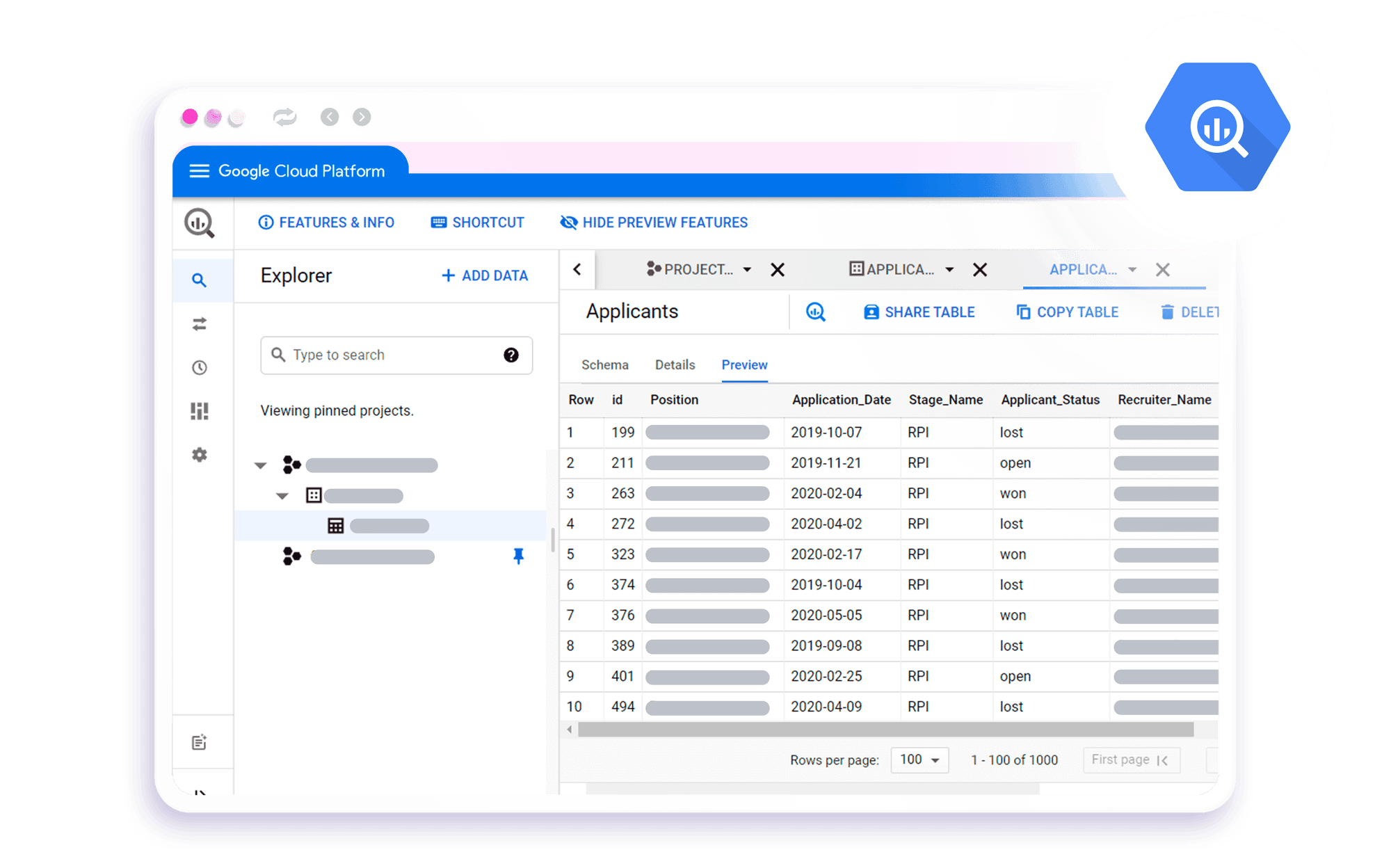Select highlighted table row in Explorer tree
The height and width of the screenshot is (868, 1391).
coord(390,526)
